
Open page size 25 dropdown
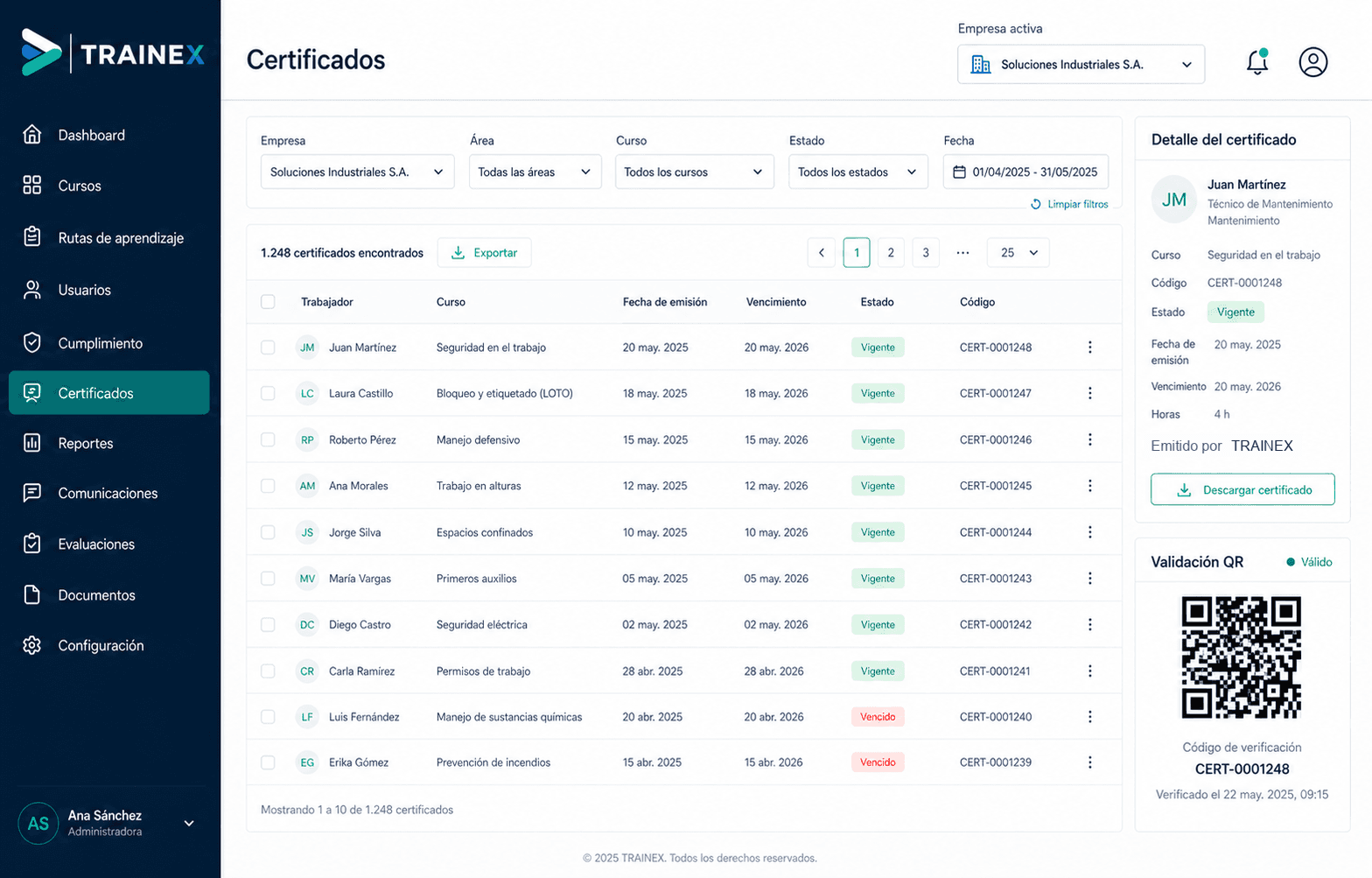pos(1018,253)
